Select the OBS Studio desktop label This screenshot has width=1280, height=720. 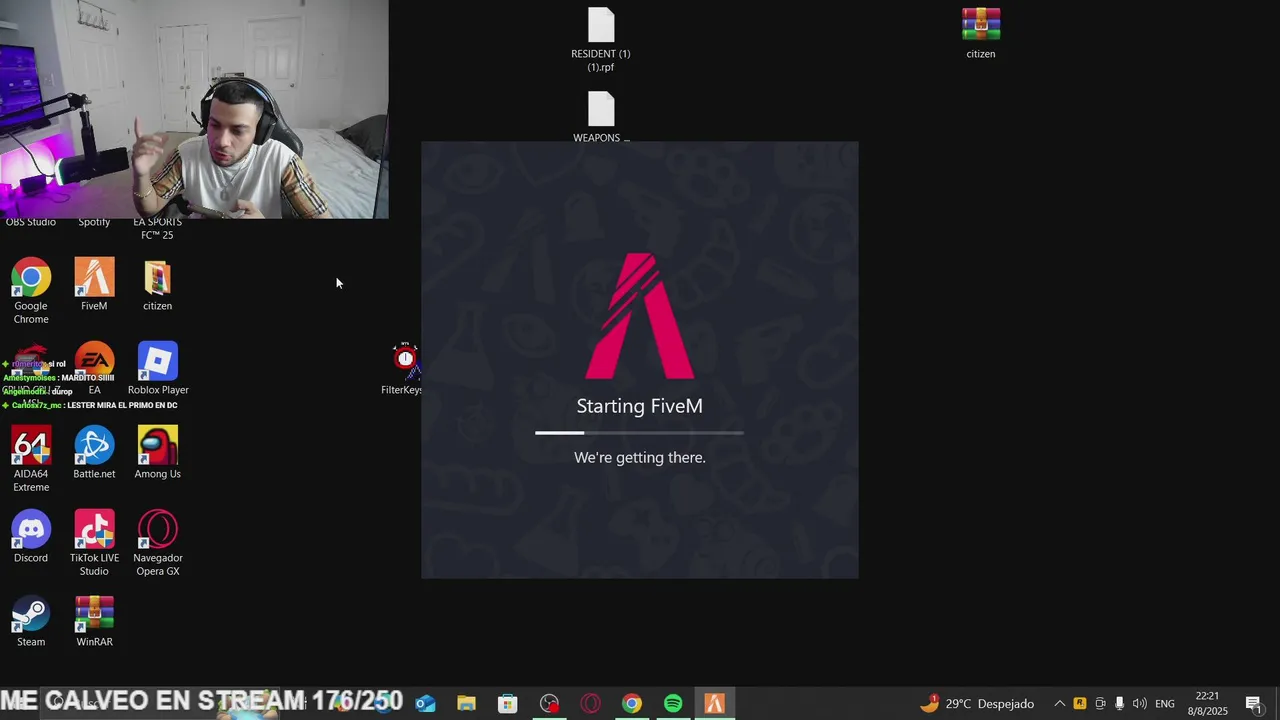31,222
